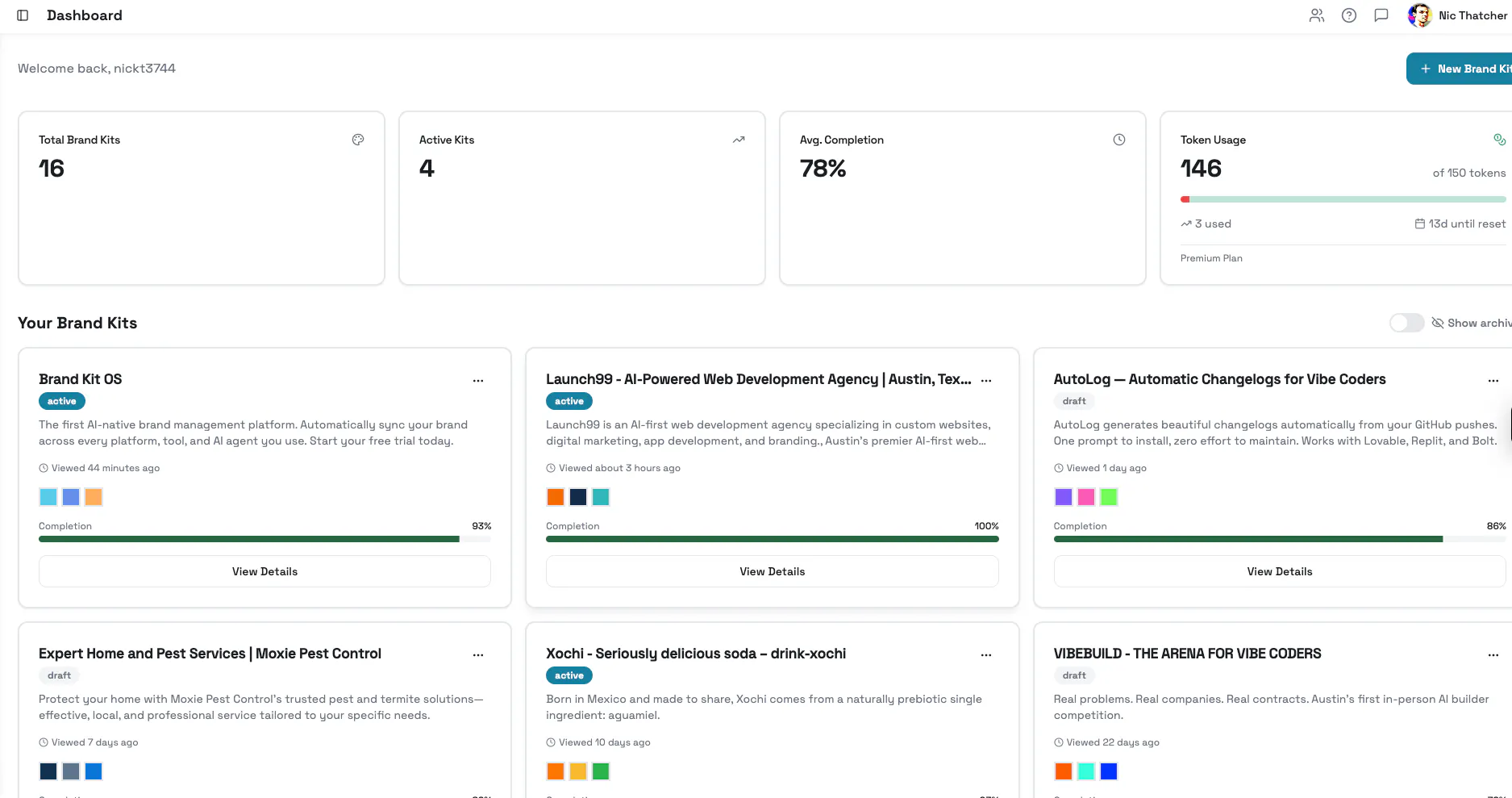
Task: Click the clock icon beside Viewed 10 days ago
Action: (x=551, y=742)
